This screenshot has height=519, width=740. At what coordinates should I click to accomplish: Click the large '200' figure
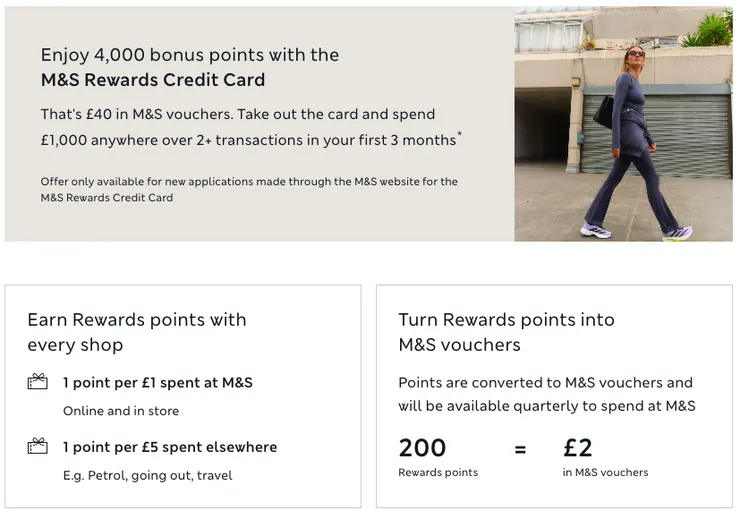(x=422, y=448)
